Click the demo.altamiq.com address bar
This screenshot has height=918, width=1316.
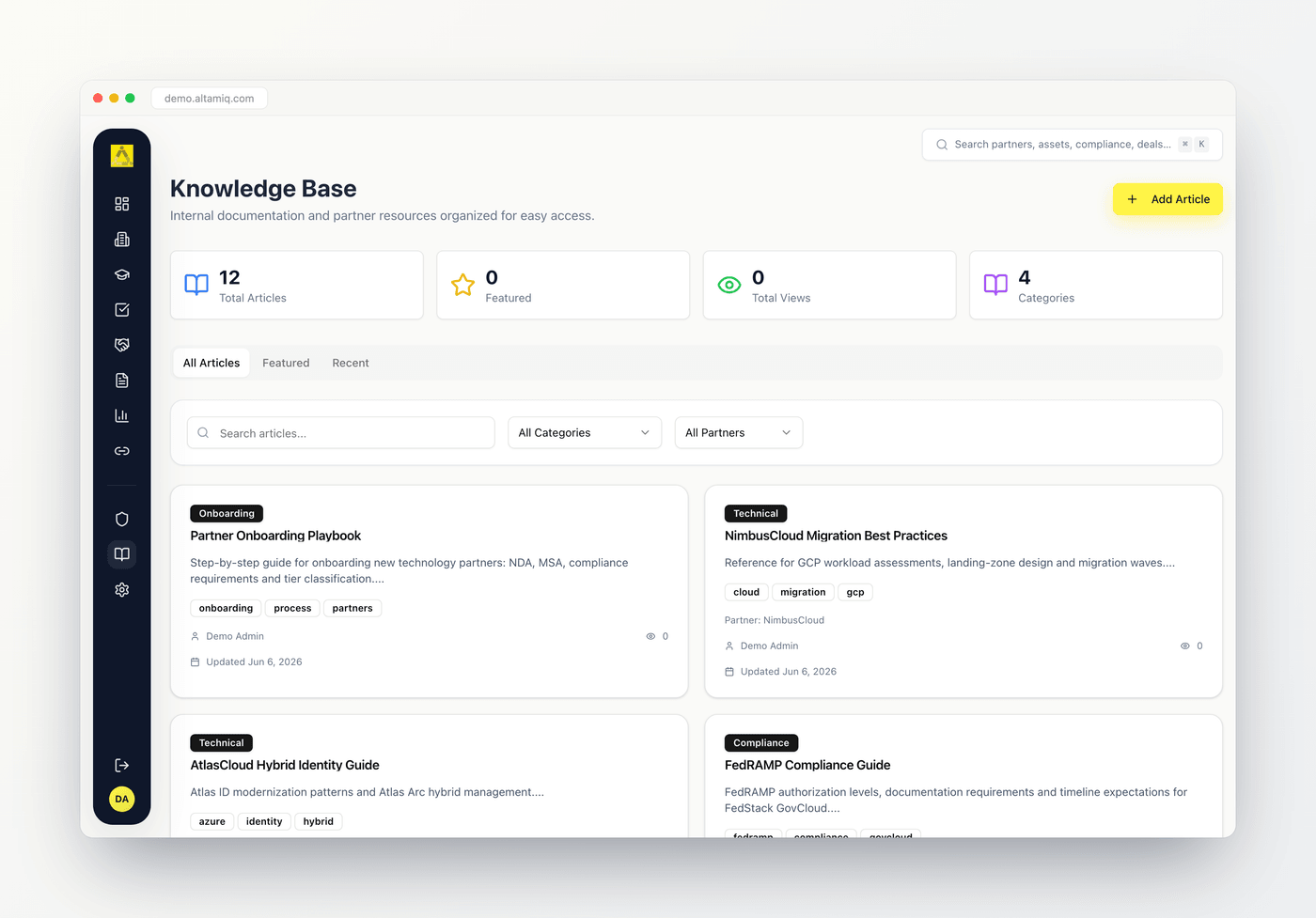point(210,98)
